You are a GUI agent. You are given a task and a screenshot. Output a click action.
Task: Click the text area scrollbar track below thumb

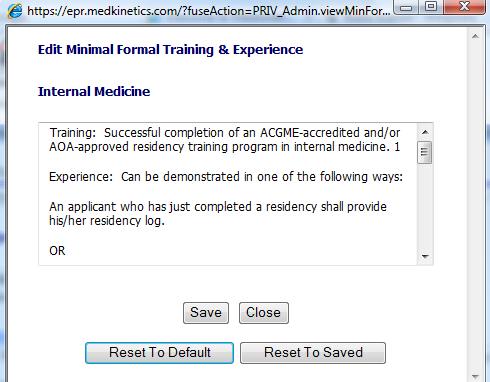[x=425, y=206]
